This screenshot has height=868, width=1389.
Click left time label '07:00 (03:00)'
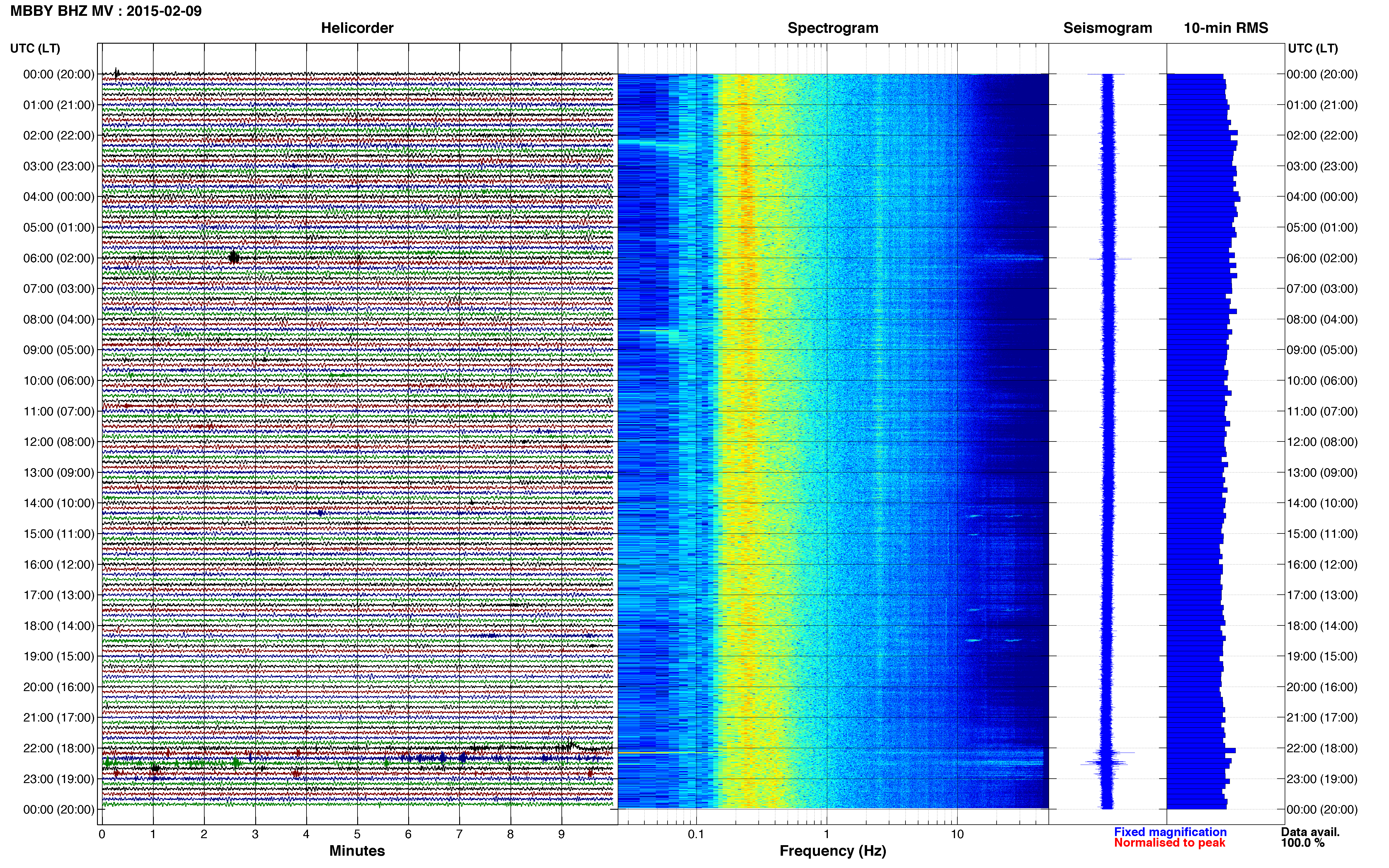click(x=59, y=289)
